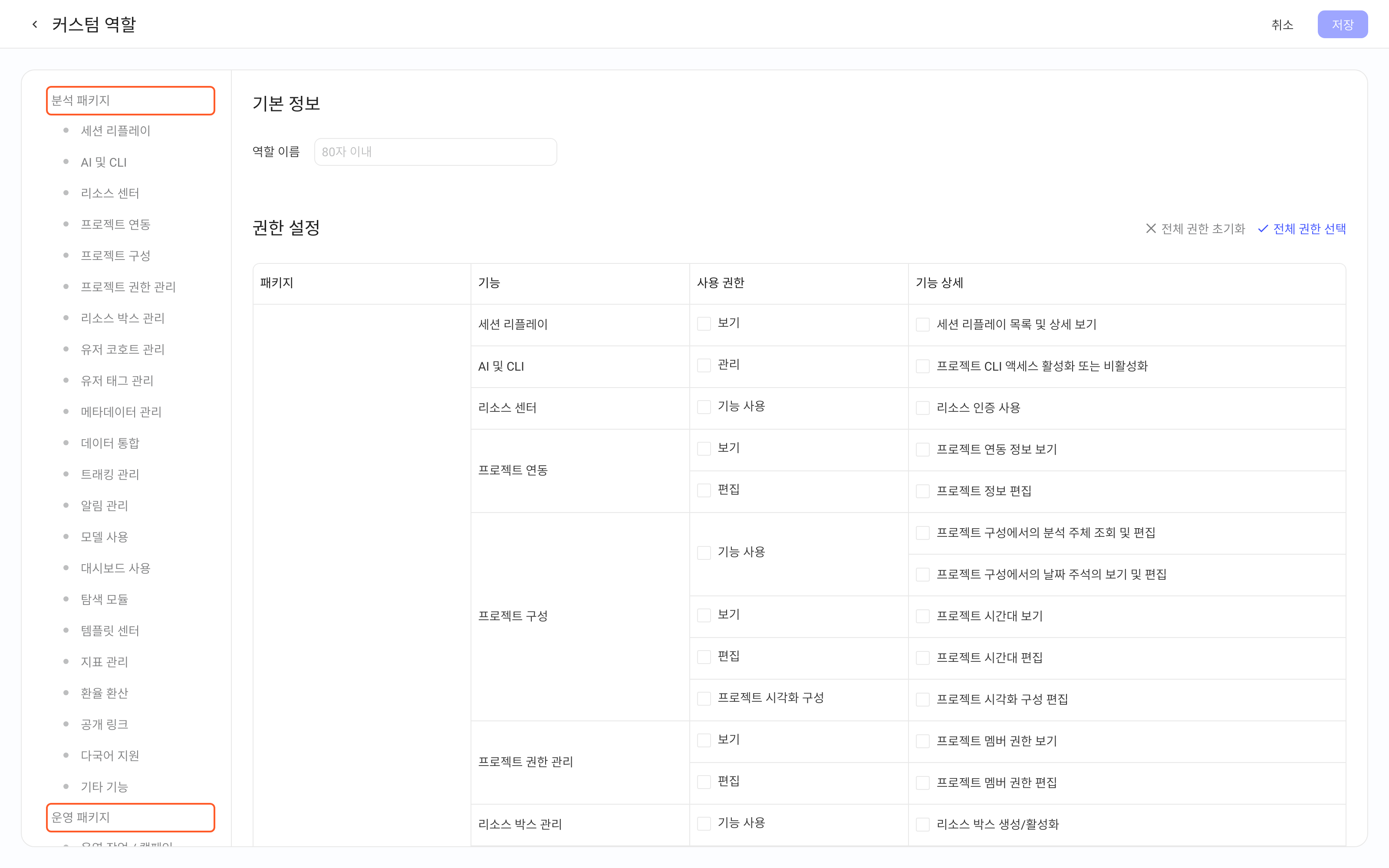Check 편집 permission for 프로젝트 권한 관리
The width and height of the screenshot is (1389, 868).
point(704,781)
